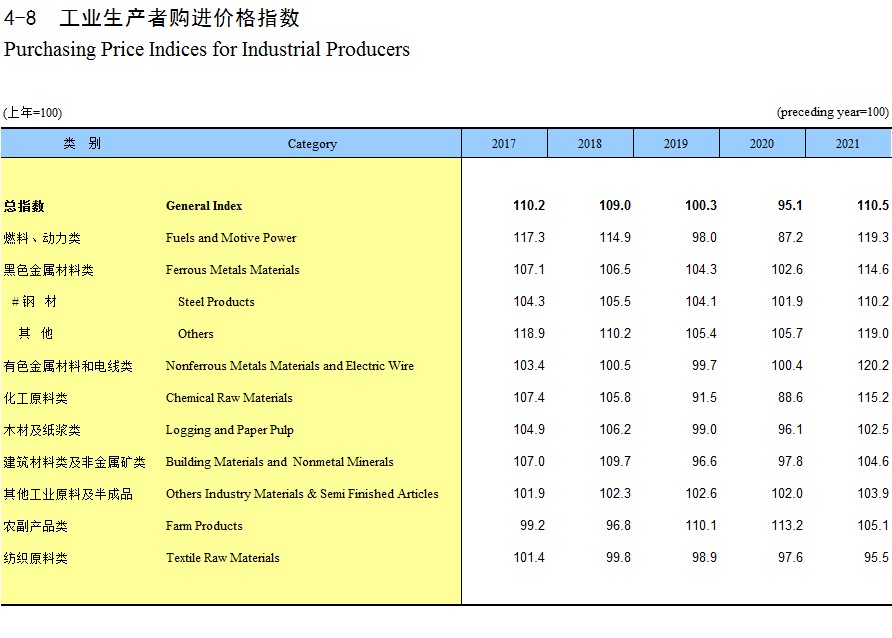Select the Logging and Paper Pulp label
The image size is (892, 638).
click(x=229, y=430)
